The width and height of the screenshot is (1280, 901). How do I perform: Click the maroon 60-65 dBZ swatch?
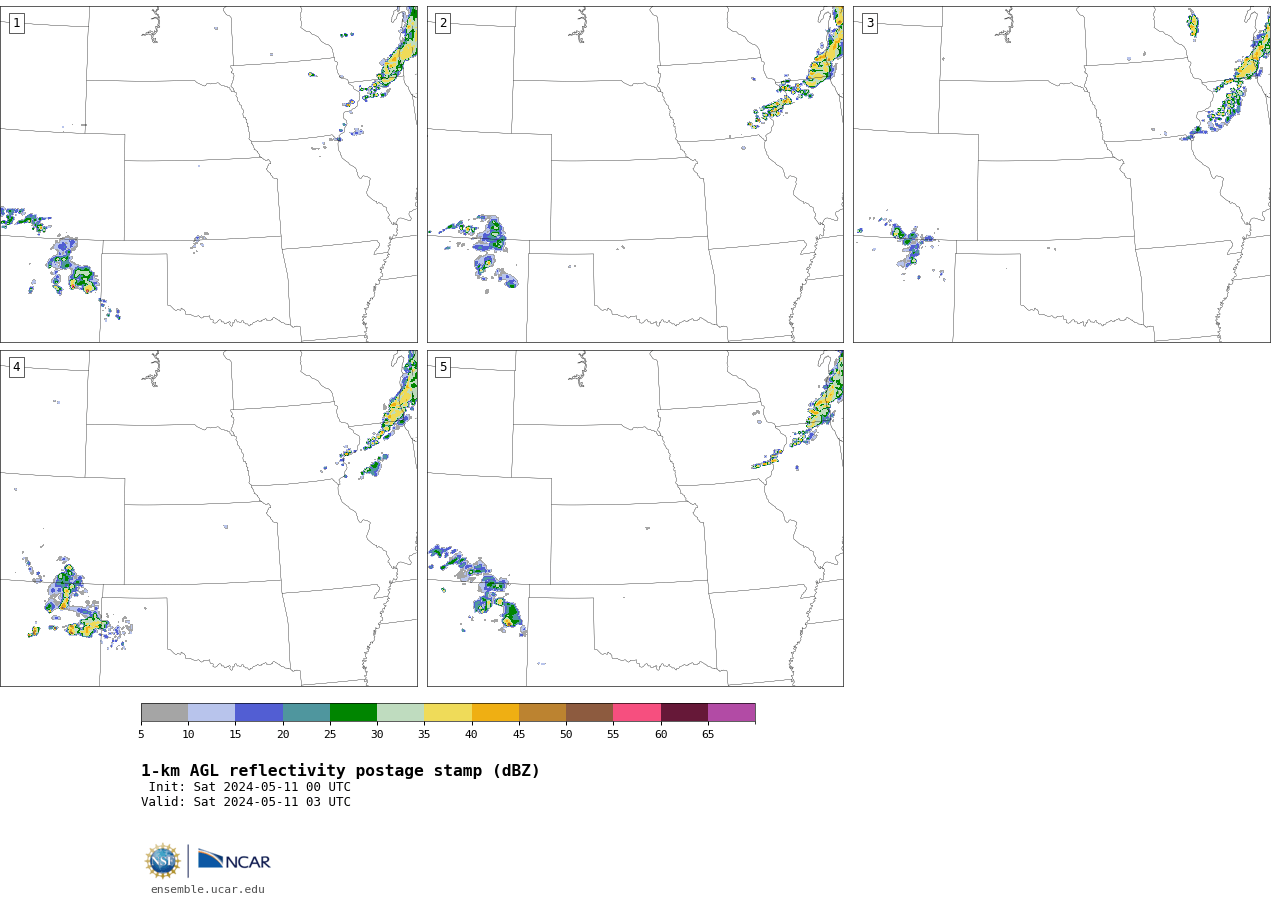coord(684,713)
